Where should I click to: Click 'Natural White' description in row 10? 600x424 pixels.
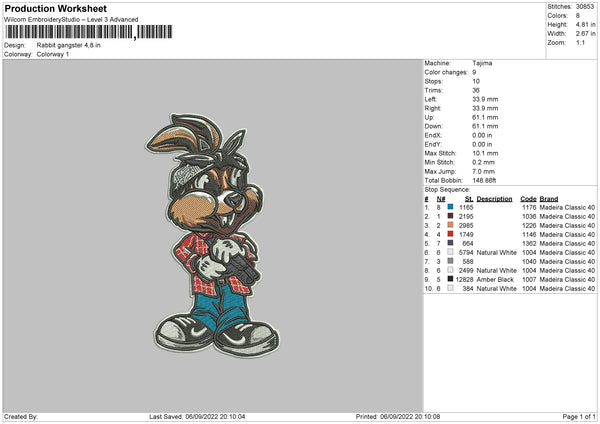click(496, 289)
